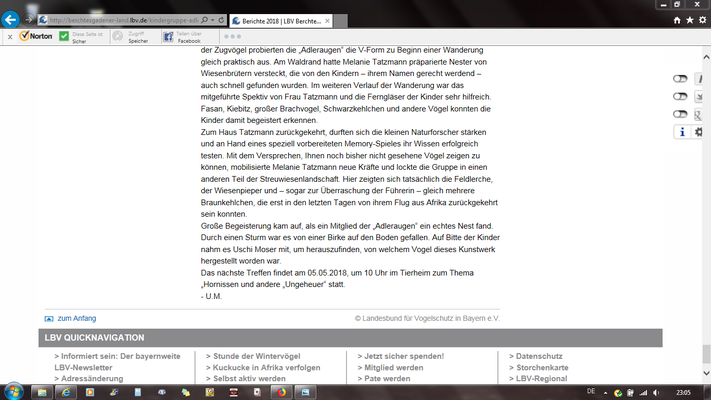Open the browser Tools gear icon
Image resolution: width=711 pixels, height=400 pixels.
click(x=702, y=20)
